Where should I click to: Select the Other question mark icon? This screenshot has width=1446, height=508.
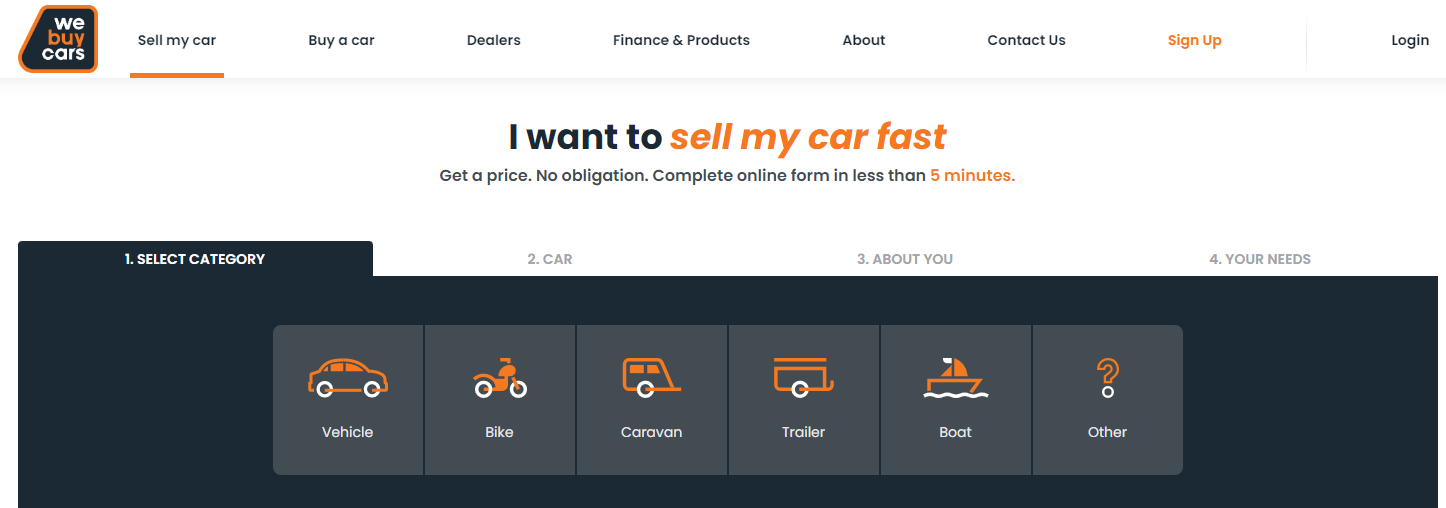pyautogui.click(x=1107, y=378)
